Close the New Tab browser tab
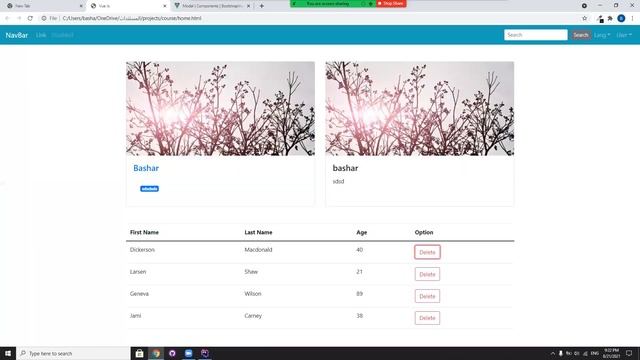 81,6
